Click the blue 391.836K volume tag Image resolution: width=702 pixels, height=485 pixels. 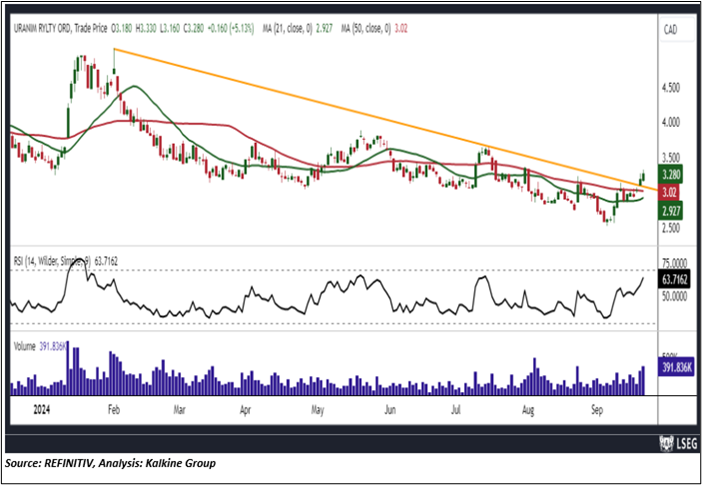pyautogui.click(x=676, y=365)
